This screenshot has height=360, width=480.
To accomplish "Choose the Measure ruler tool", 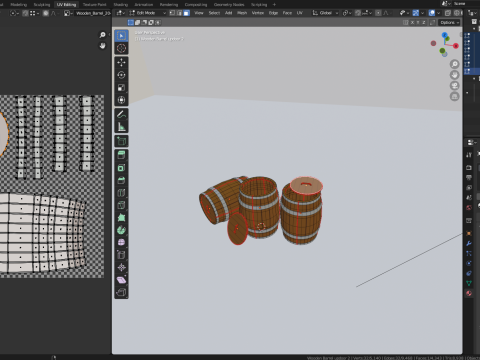I will (x=121, y=127).
